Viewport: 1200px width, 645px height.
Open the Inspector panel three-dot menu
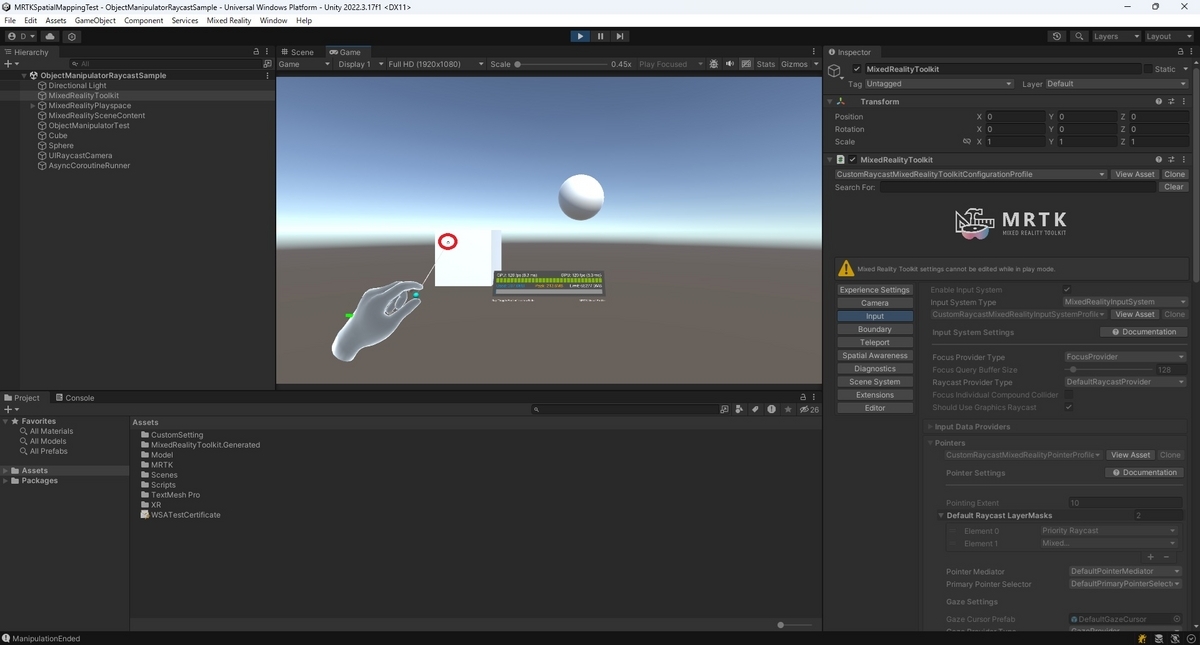[x=1189, y=52]
